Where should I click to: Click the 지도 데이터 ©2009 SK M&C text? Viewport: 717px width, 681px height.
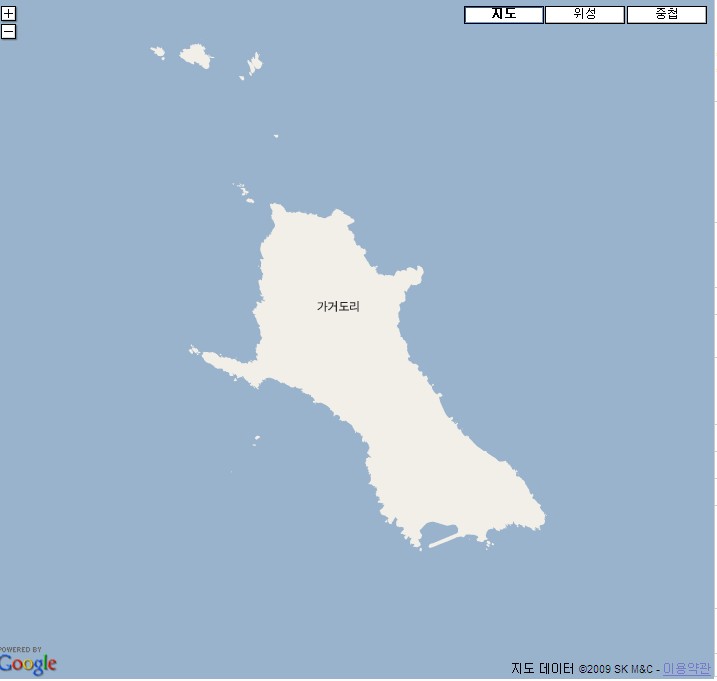[583, 669]
